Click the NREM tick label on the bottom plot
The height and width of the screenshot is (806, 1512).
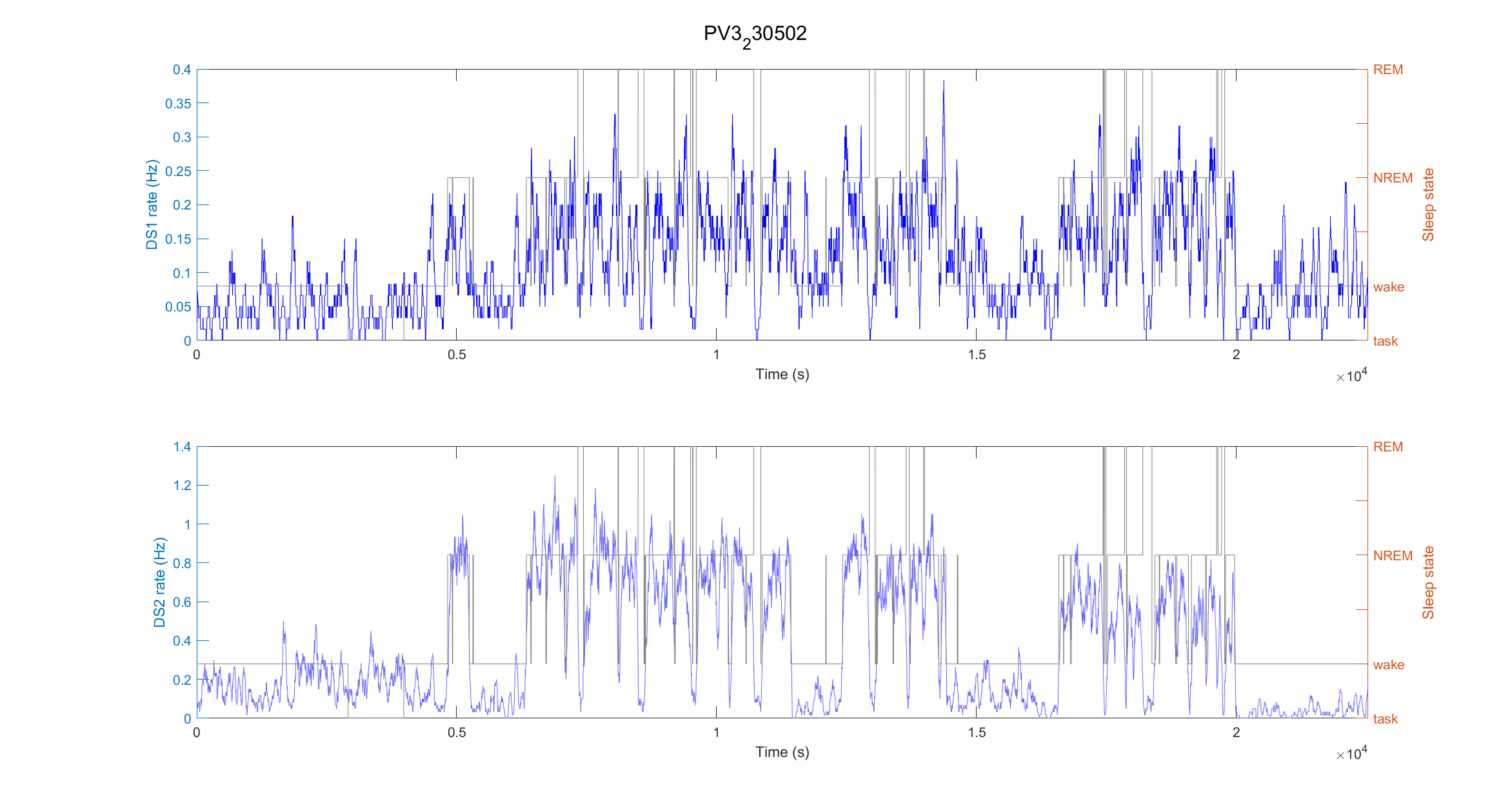(x=1392, y=556)
